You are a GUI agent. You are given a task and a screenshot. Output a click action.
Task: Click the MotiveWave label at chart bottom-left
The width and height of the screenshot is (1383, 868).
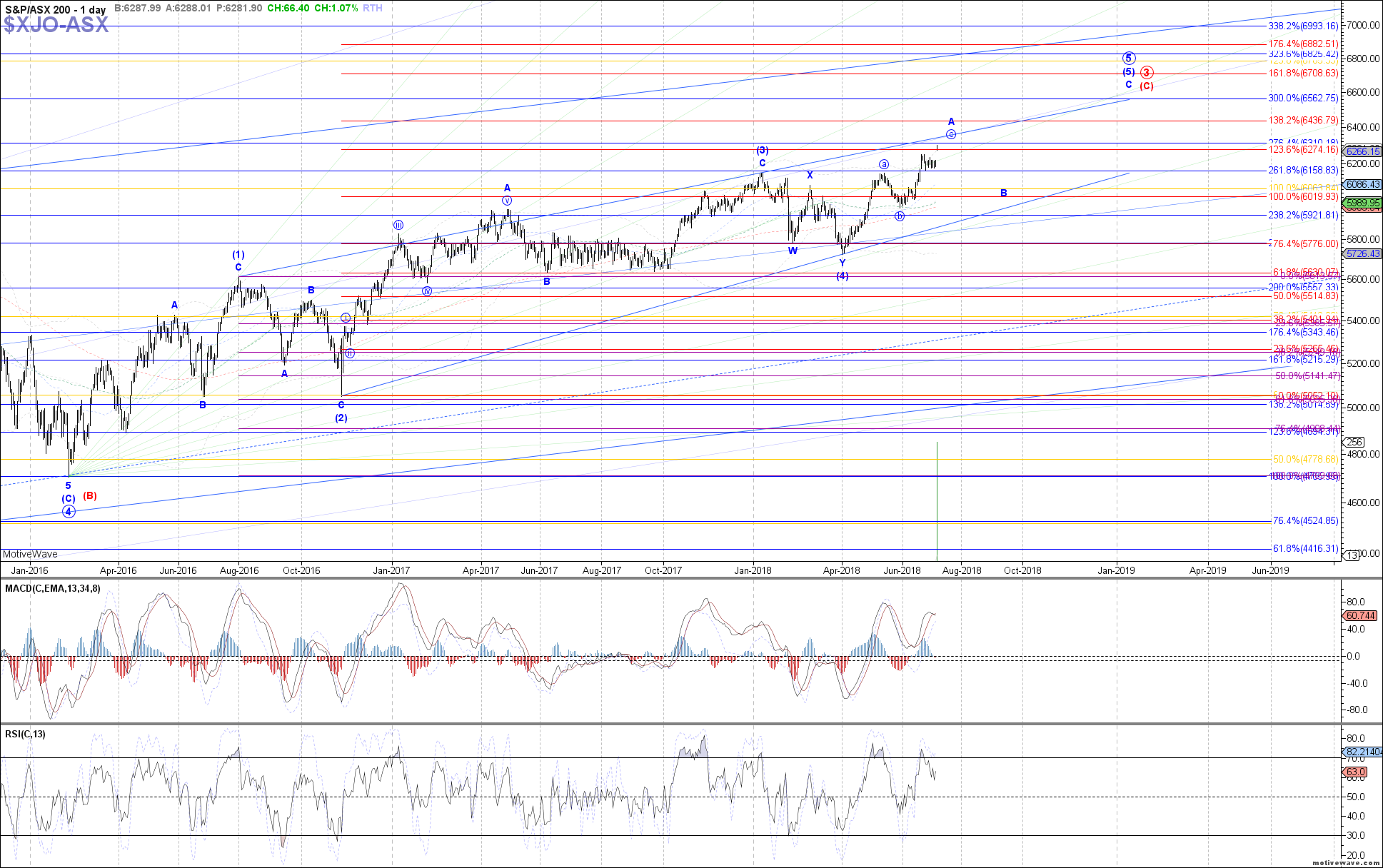click(30, 554)
